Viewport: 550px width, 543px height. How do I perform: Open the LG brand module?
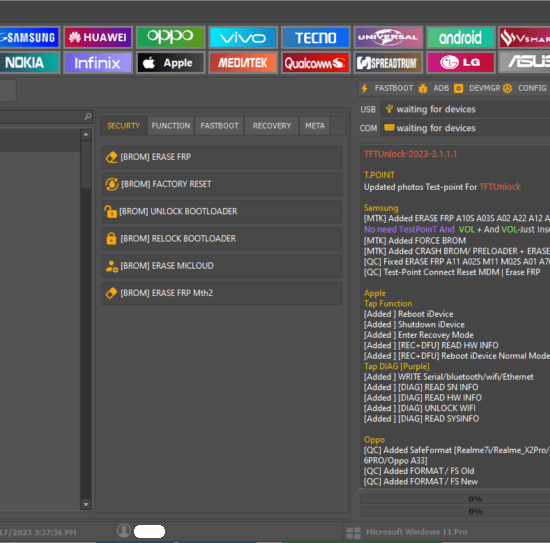point(461,62)
